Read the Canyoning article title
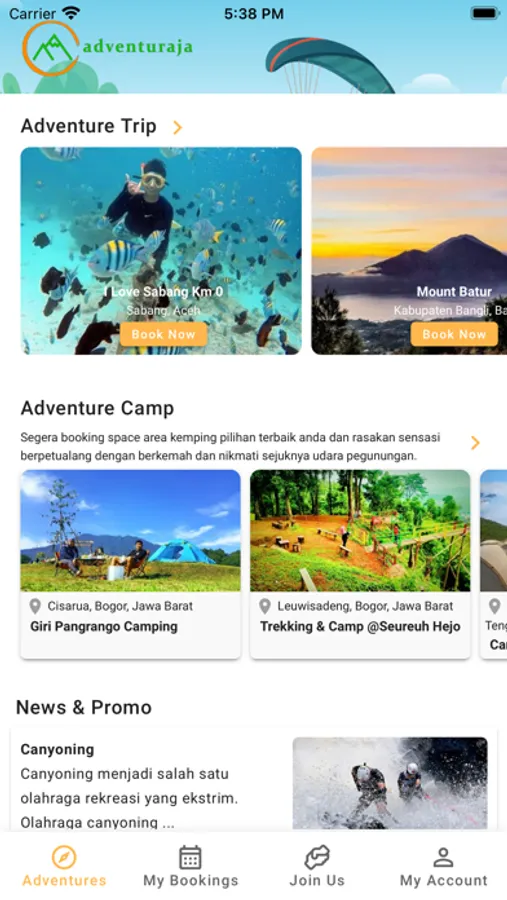 tap(57, 750)
